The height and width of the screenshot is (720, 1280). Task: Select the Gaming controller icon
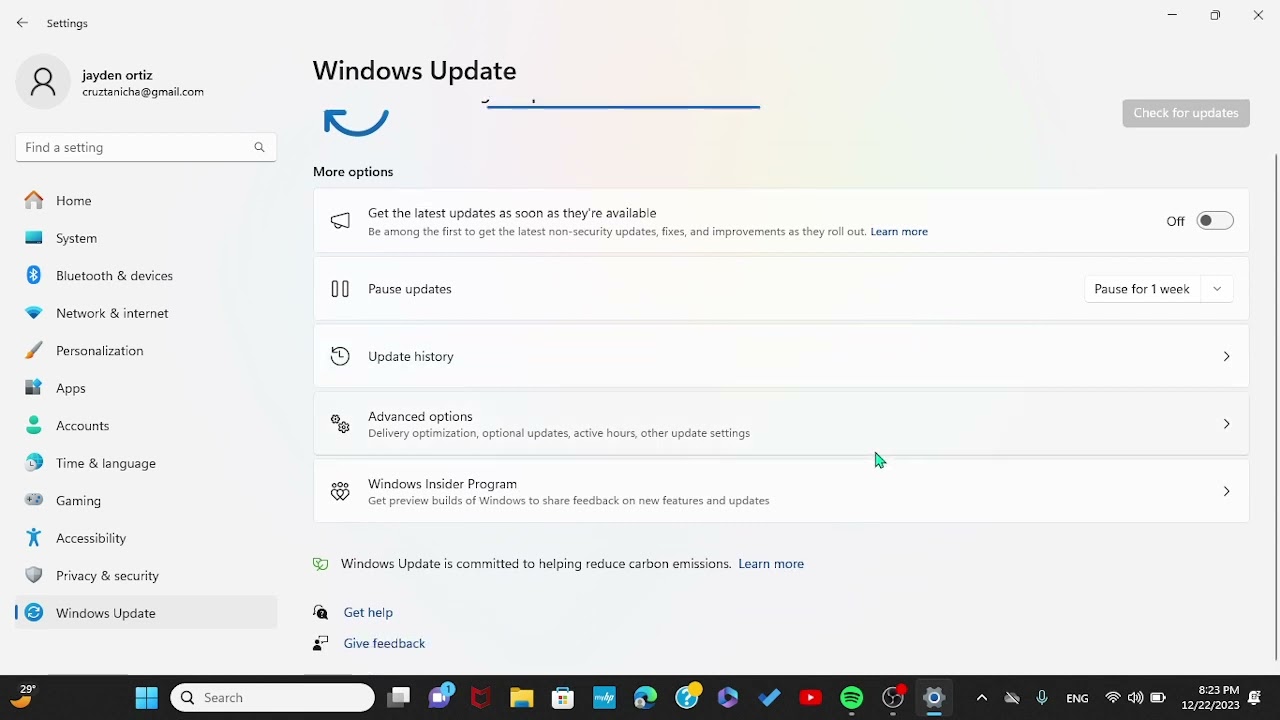[34, 500]
